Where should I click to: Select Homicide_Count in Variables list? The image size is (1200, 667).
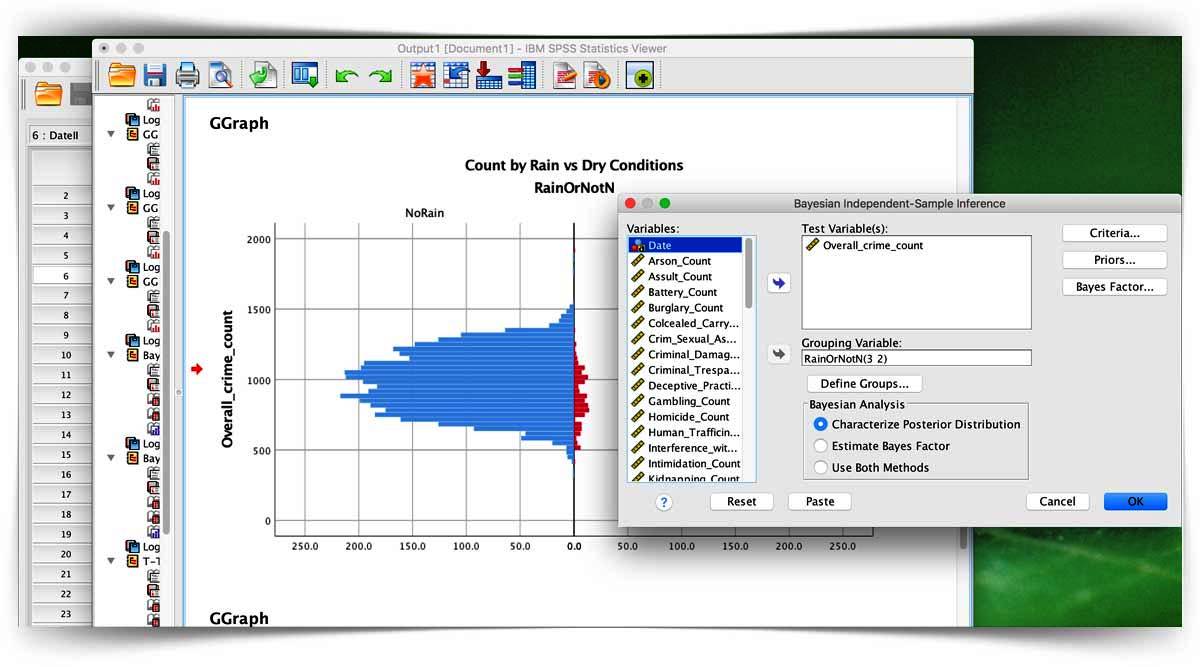(688, 417)
